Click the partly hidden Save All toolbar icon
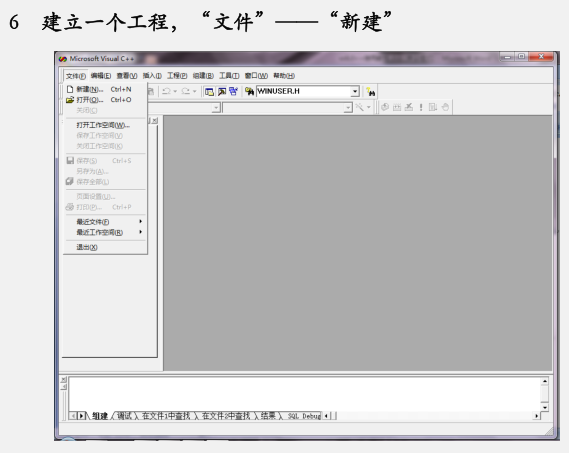This screenshot has width=569, height=453. [151, 91]
